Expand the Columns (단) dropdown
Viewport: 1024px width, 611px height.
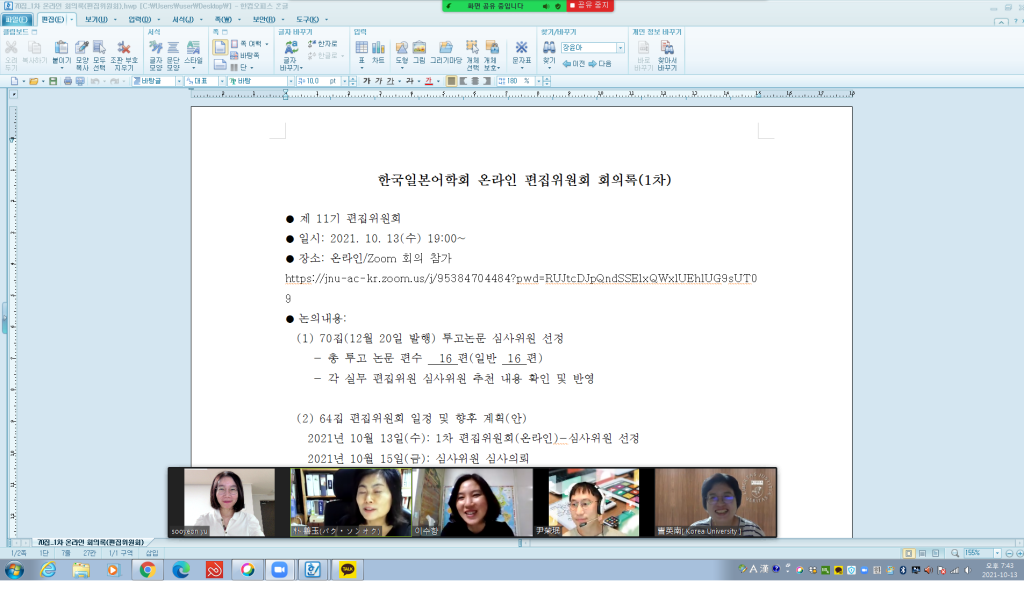[x=251, y=67]
